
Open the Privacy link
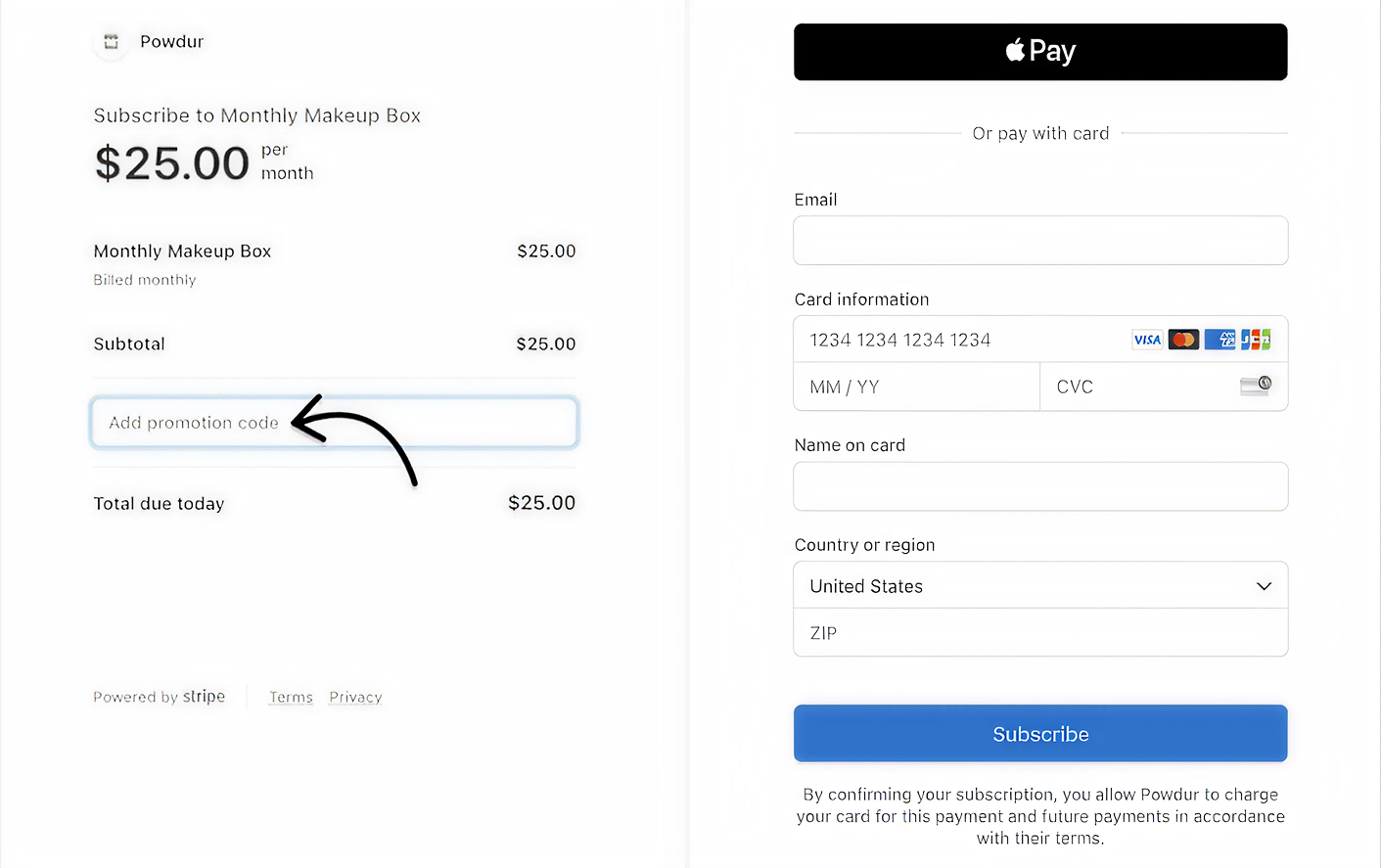pos(354,696)
